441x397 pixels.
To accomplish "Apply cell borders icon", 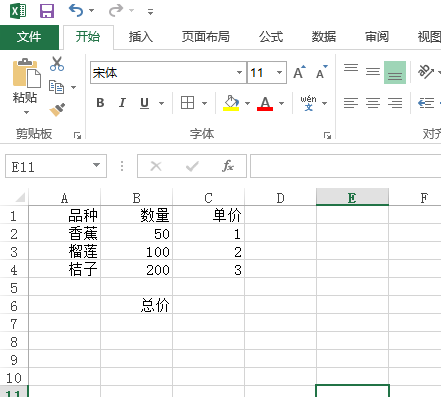I will coord(187,103).
